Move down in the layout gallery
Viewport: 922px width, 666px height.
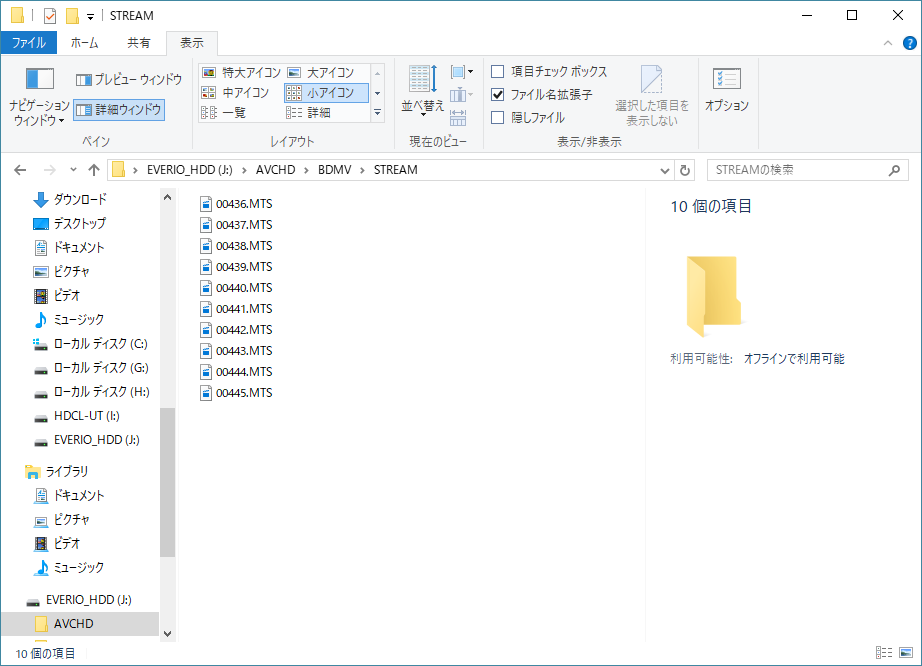378,93
